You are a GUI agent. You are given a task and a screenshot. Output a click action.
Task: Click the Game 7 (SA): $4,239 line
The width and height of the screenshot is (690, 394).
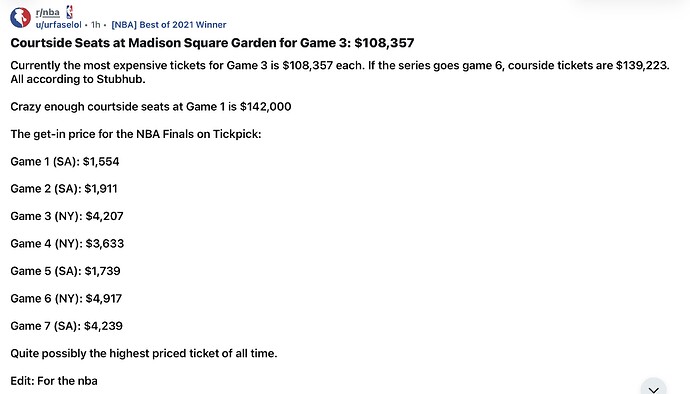tap(66, 326)
